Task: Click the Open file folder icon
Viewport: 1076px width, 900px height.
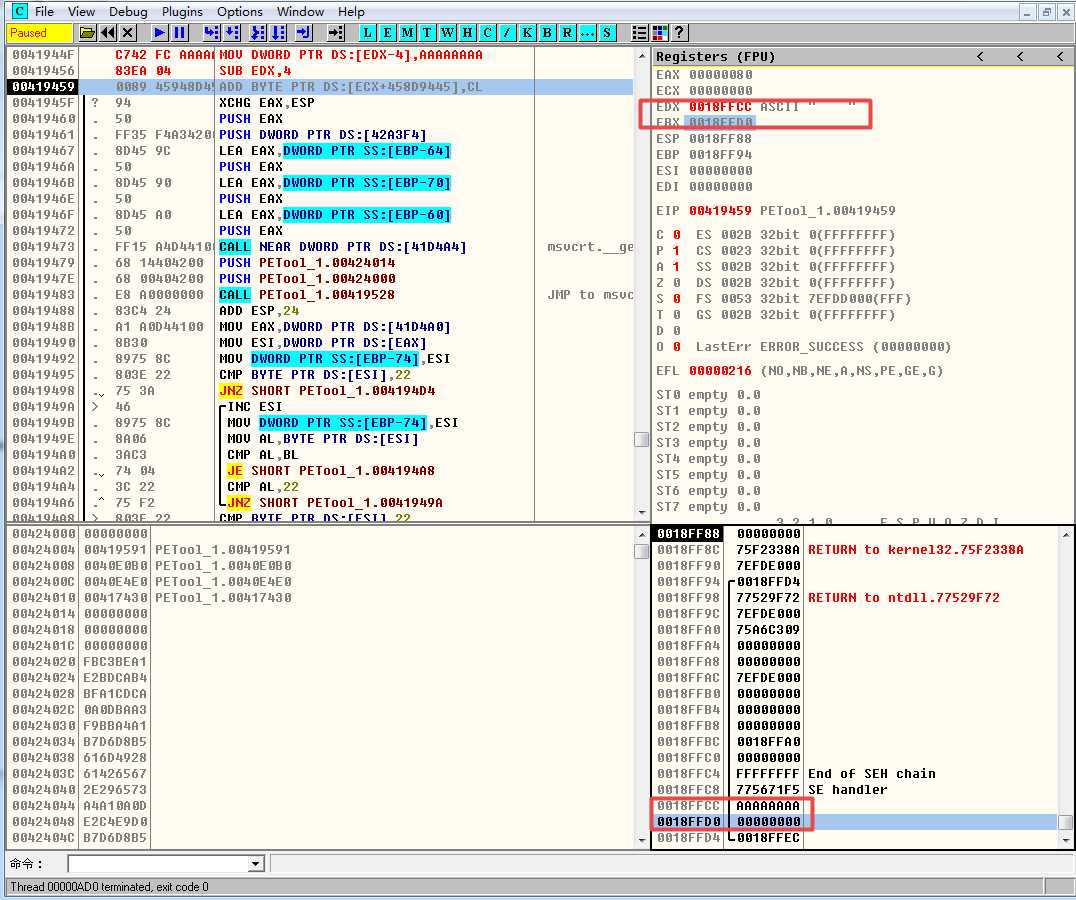Action: coord(88,33)
